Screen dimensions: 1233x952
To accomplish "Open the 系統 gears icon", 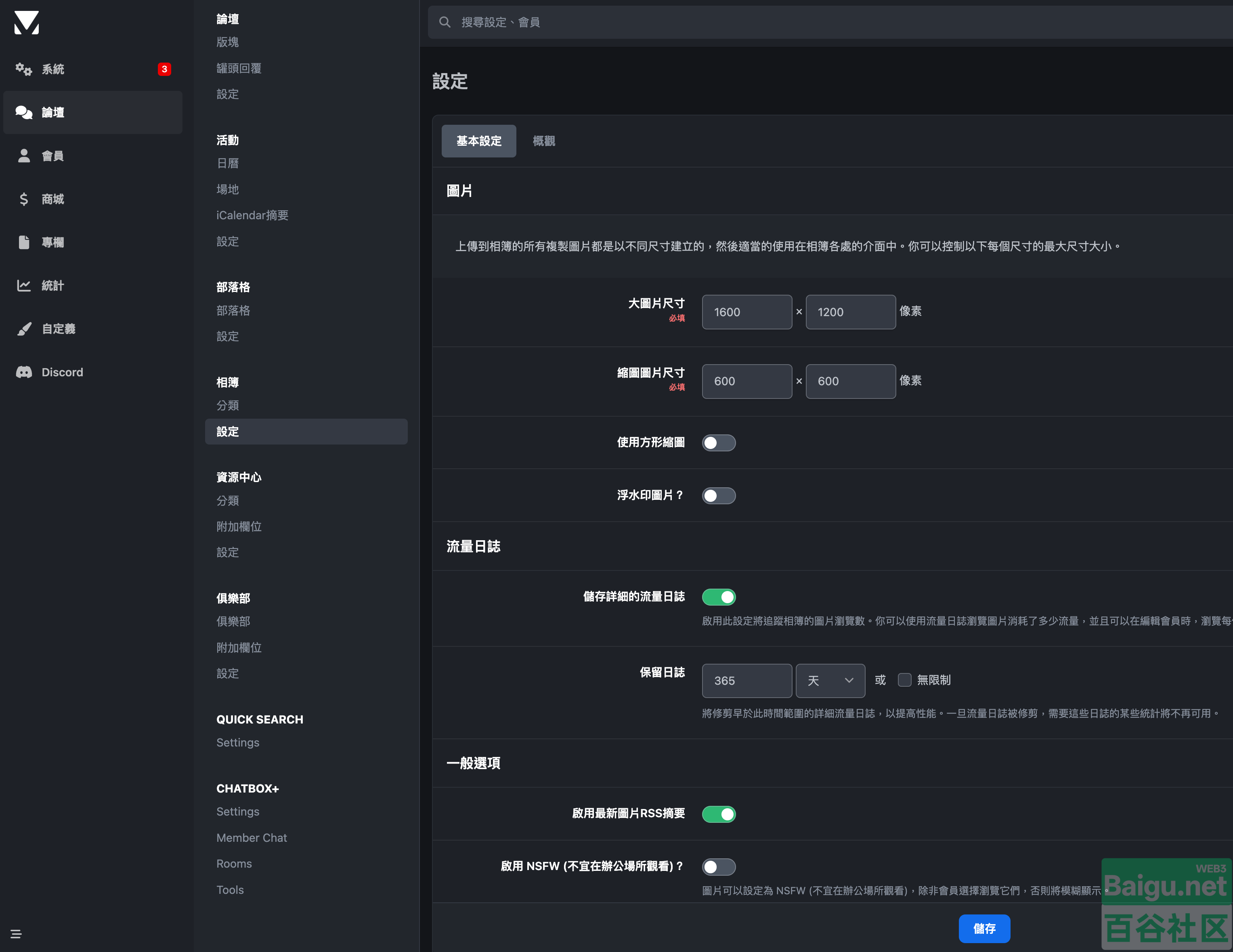I will pyautogui.click(x=24, y=69).
